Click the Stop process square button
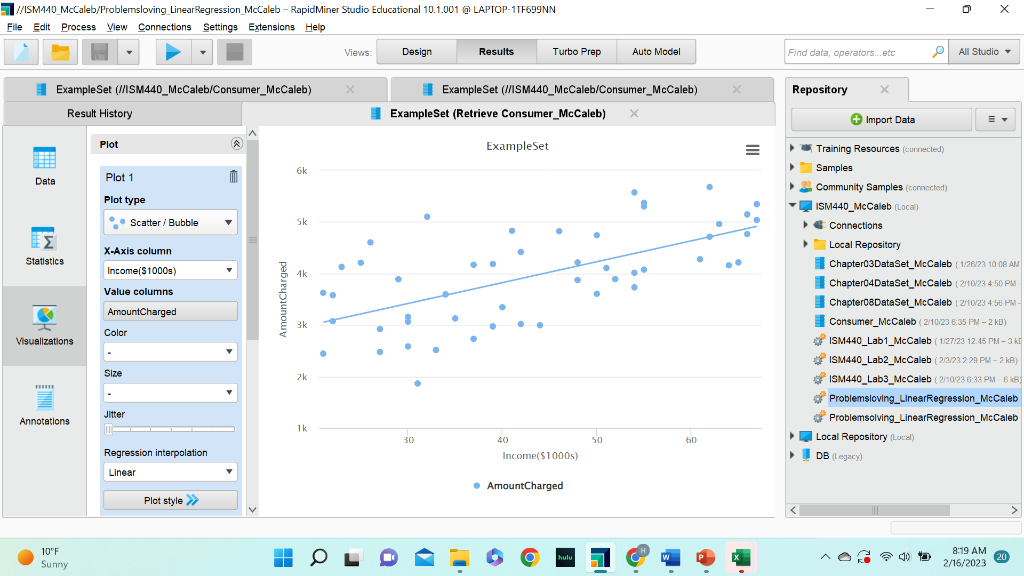 234,52
